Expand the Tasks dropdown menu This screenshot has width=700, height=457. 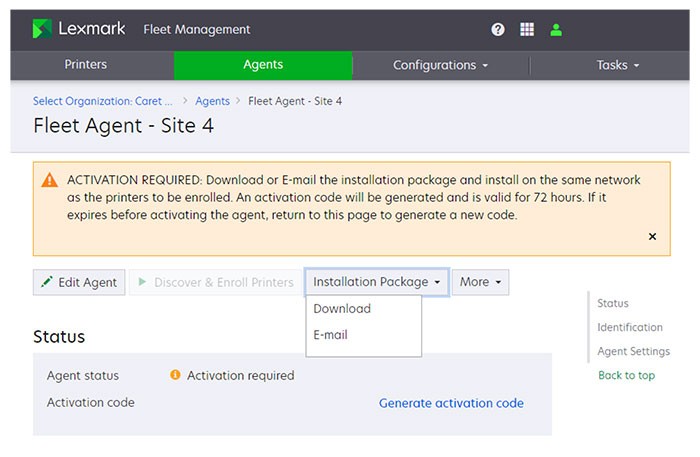pos(617,65)
